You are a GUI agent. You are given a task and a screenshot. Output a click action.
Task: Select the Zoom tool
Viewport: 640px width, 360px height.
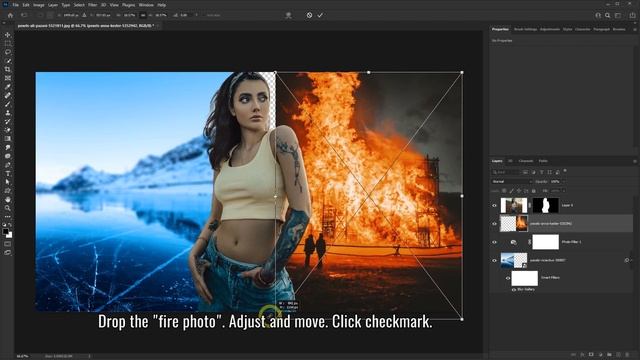(x=7, y=208)
